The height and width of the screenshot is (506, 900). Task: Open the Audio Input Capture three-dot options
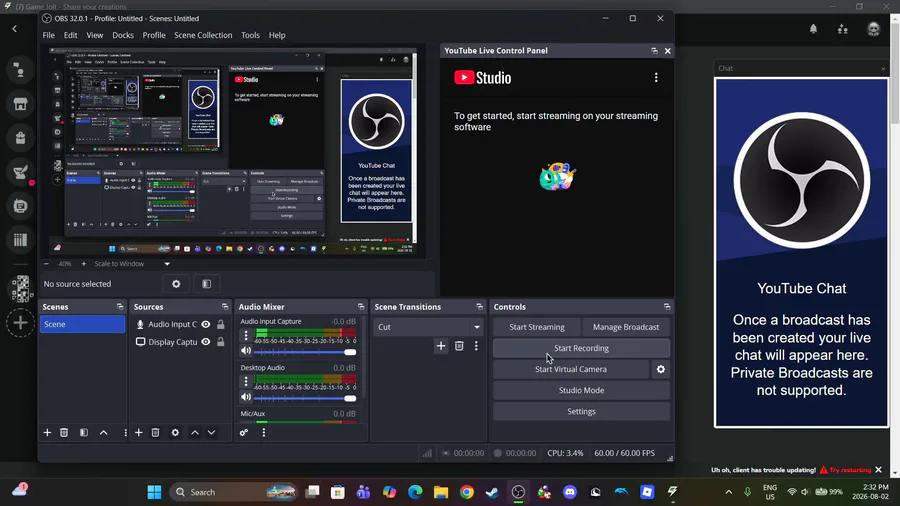click(246, 335)
